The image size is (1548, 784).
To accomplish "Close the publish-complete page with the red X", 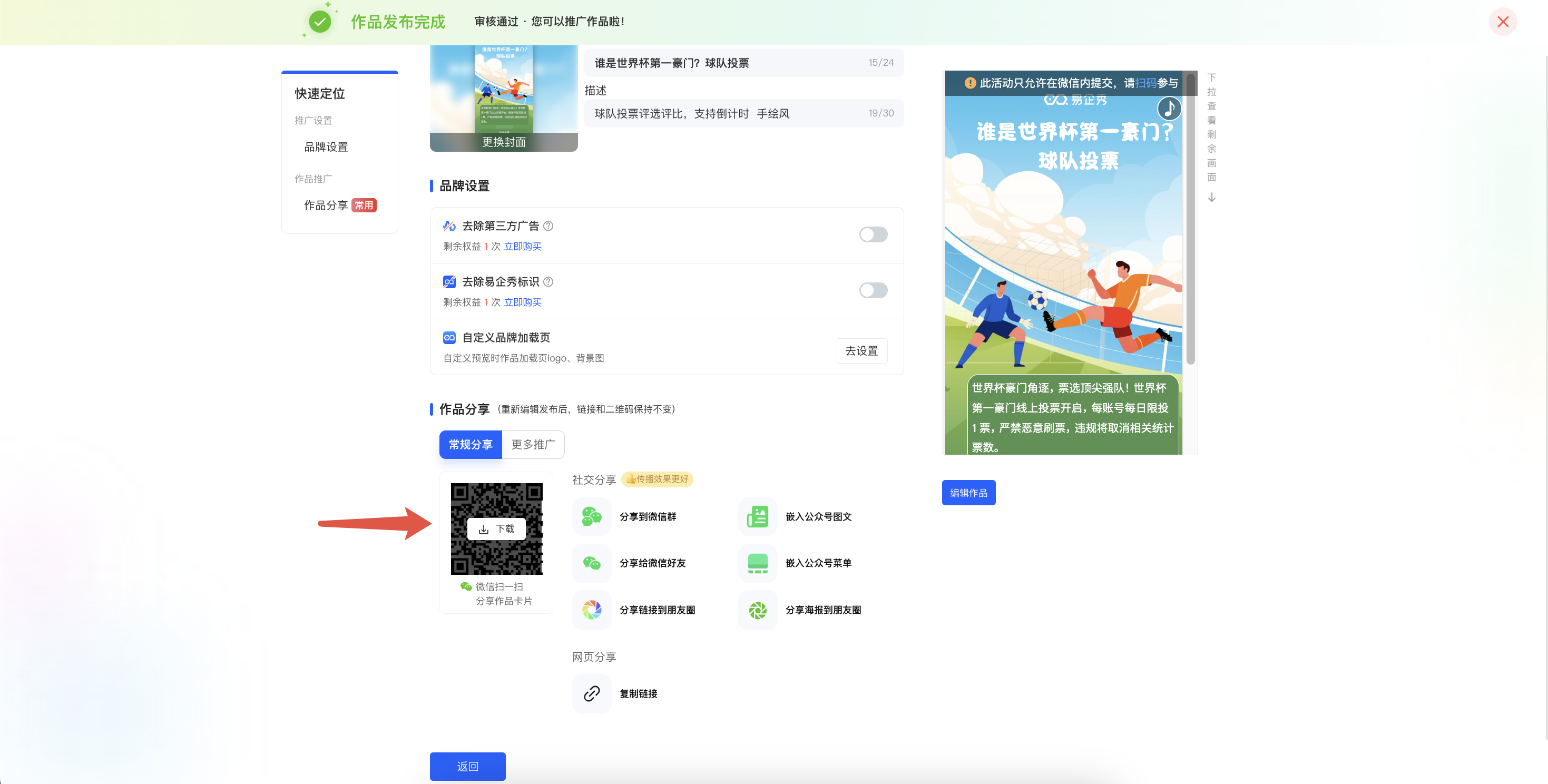I will (1502, 22).
